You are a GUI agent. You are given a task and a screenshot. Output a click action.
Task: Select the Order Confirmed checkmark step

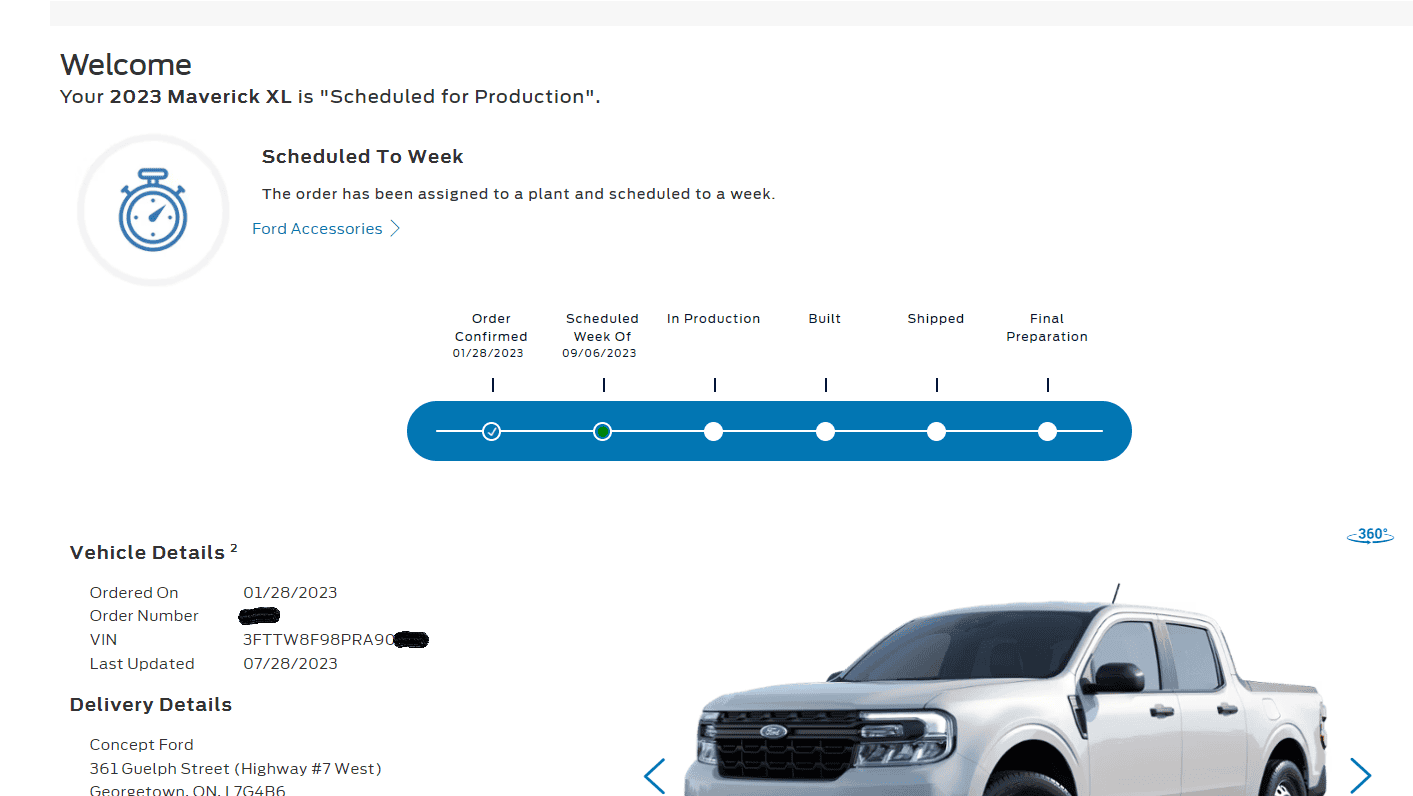(x=491, y=431)
